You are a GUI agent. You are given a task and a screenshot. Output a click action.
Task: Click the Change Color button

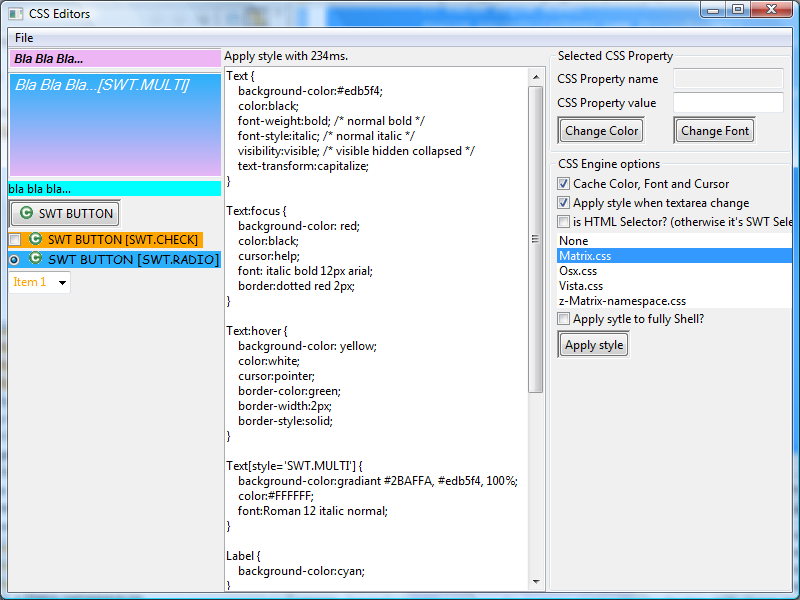(x=600, y=130)
